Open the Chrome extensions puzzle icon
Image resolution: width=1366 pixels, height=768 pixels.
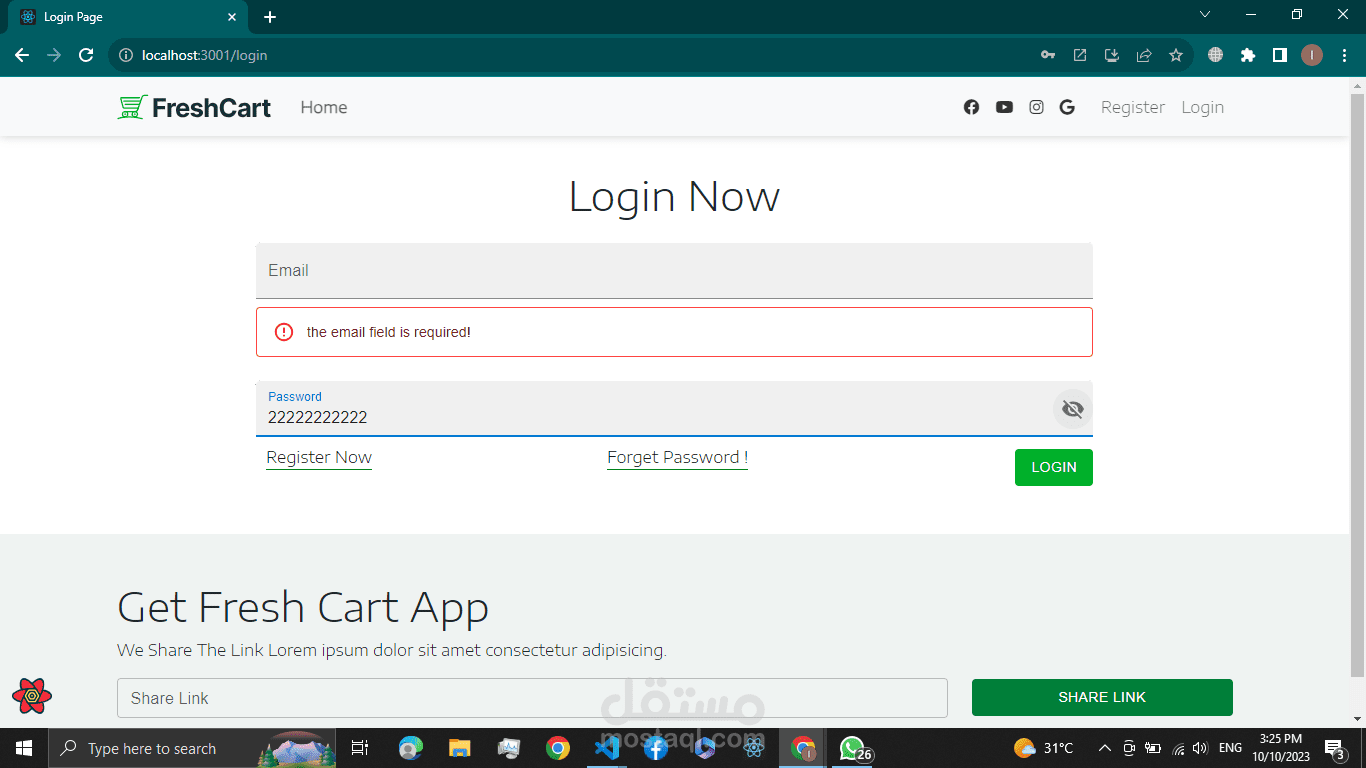coord(1247,55)
